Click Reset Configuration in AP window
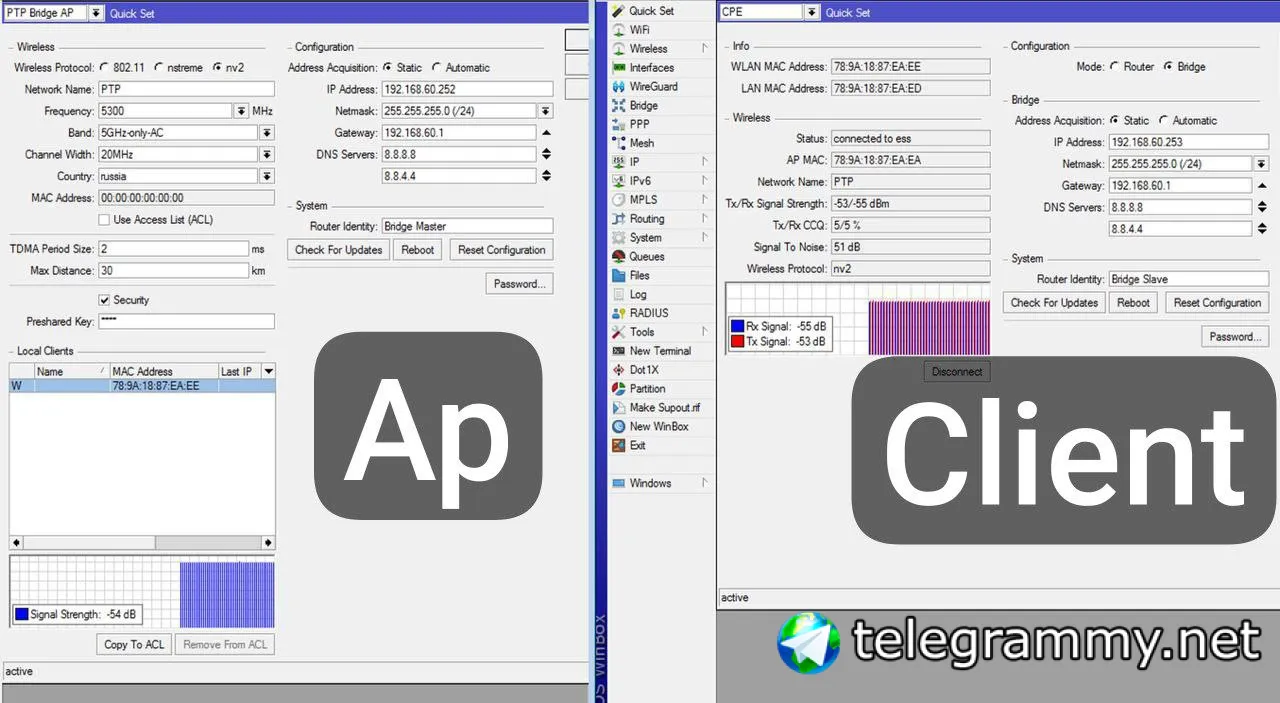Image resolution: width=1280 pixels, height=703 pixels. [x=502, y=250]
